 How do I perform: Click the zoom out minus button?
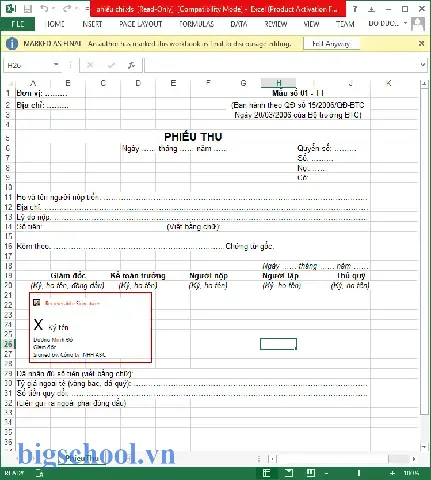326,473
